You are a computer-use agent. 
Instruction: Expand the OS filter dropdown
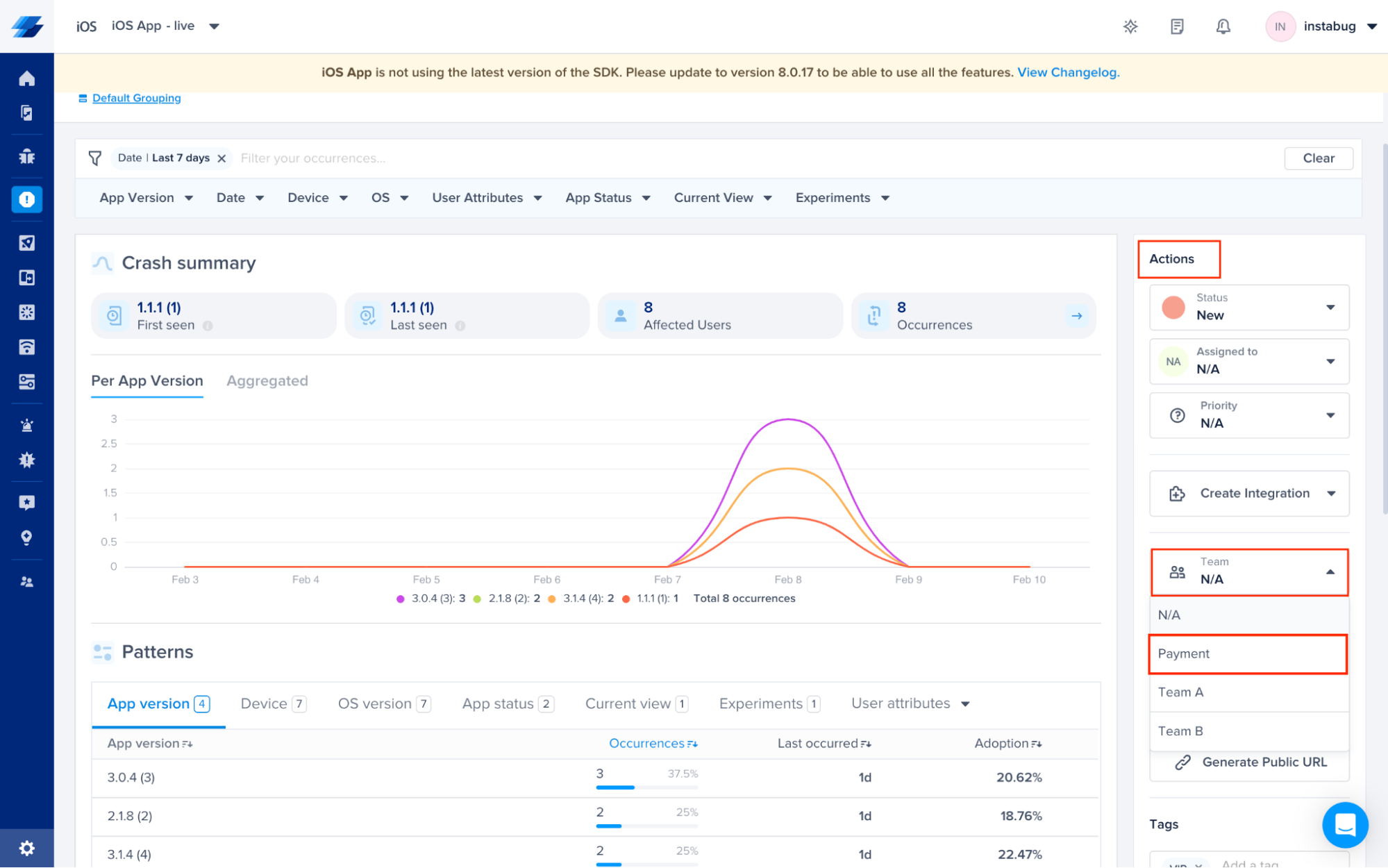point(390,198)
